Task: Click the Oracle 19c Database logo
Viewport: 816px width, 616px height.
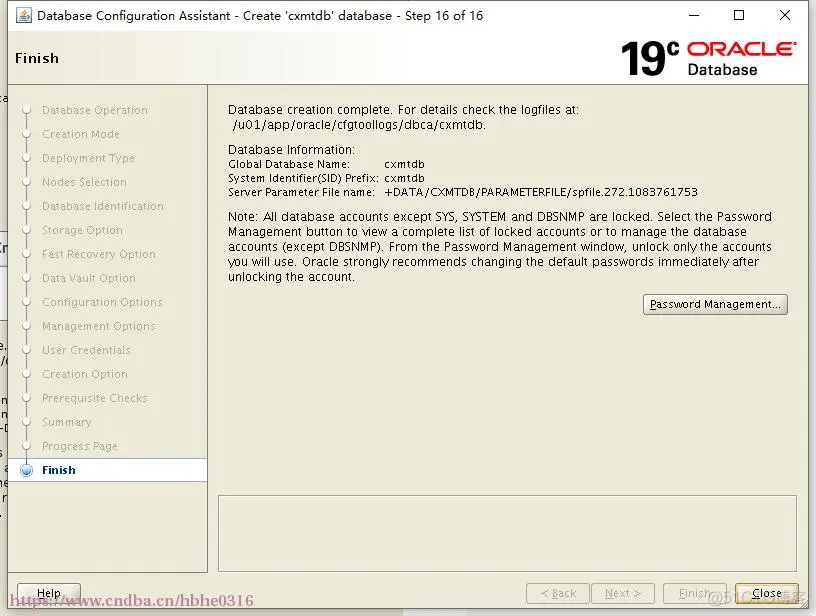Action: tap(708, 58)
